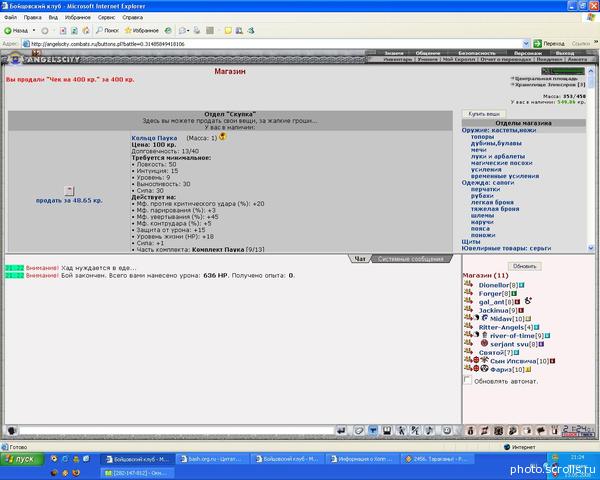
Task: Click the Windows пуск Start button
Action: coord(22,459)
